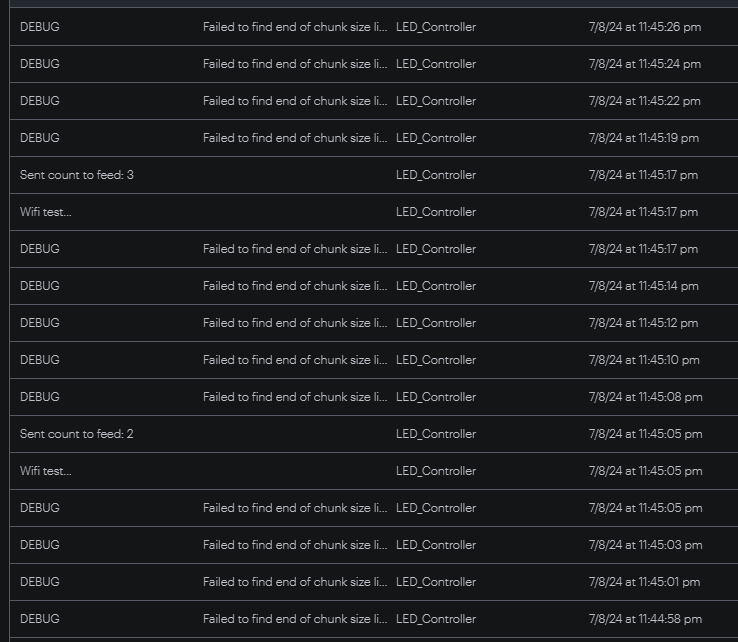This screenshot has width=738, height=642.
Task: Select the DEBUG row at 11:44:58 pm
Action: (374, 619)
